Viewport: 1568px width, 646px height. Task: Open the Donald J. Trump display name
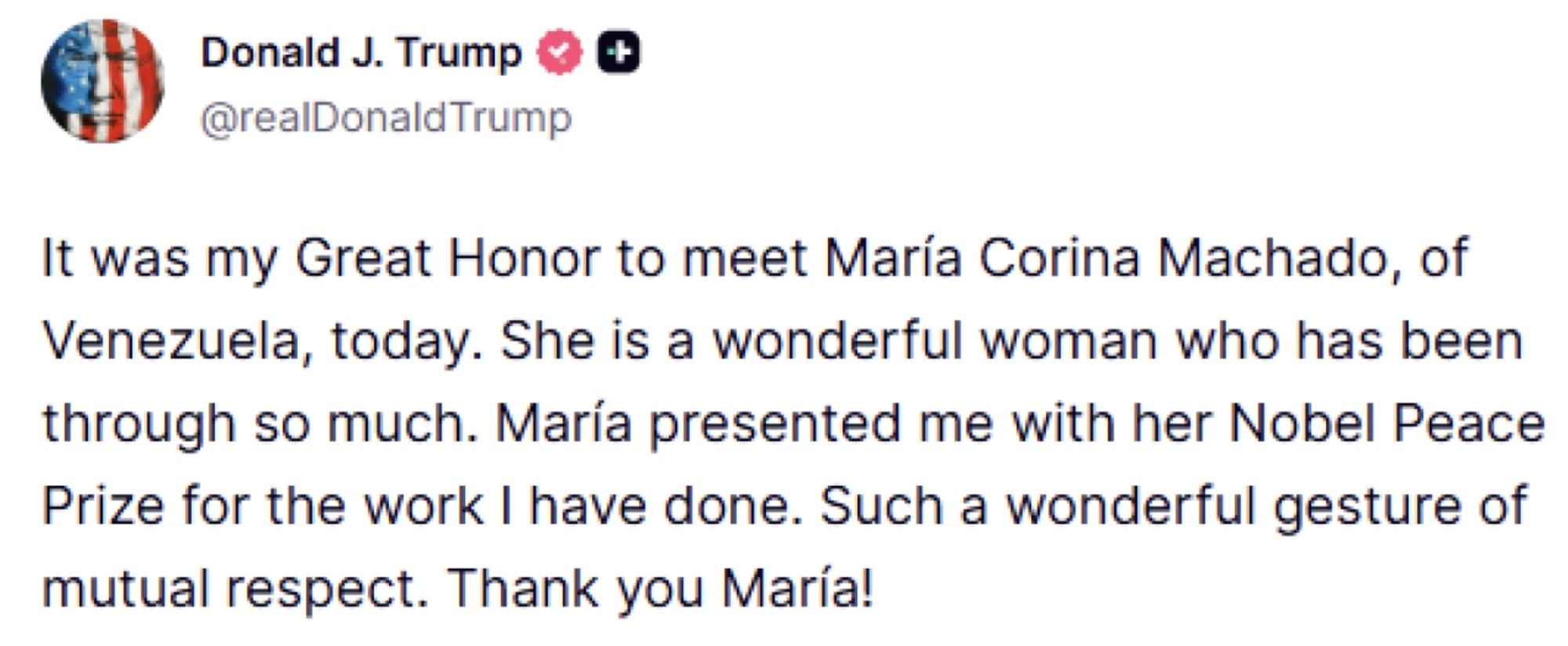coord(361,53)
